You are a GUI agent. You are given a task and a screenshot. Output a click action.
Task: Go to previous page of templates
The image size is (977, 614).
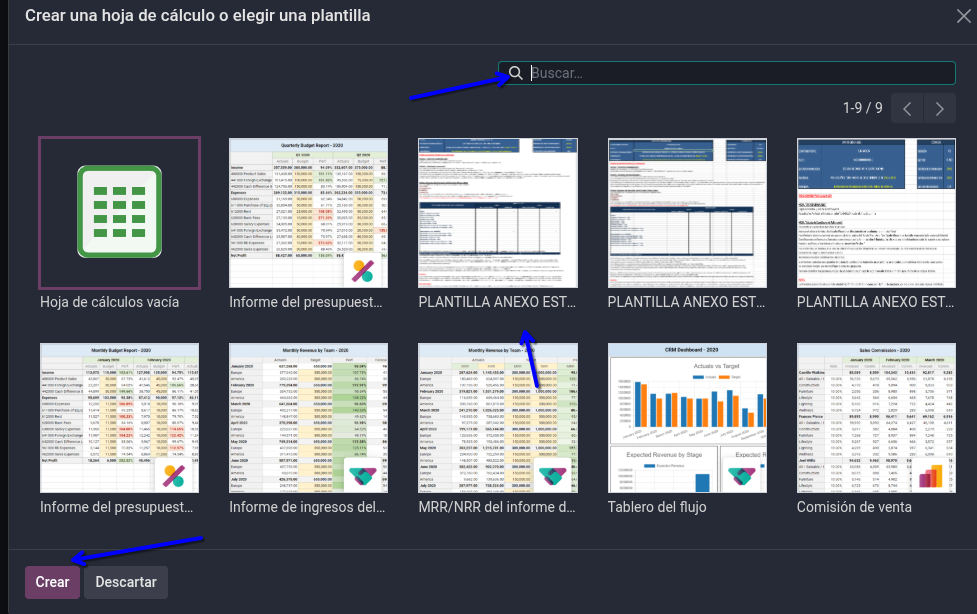click(906, 108)
